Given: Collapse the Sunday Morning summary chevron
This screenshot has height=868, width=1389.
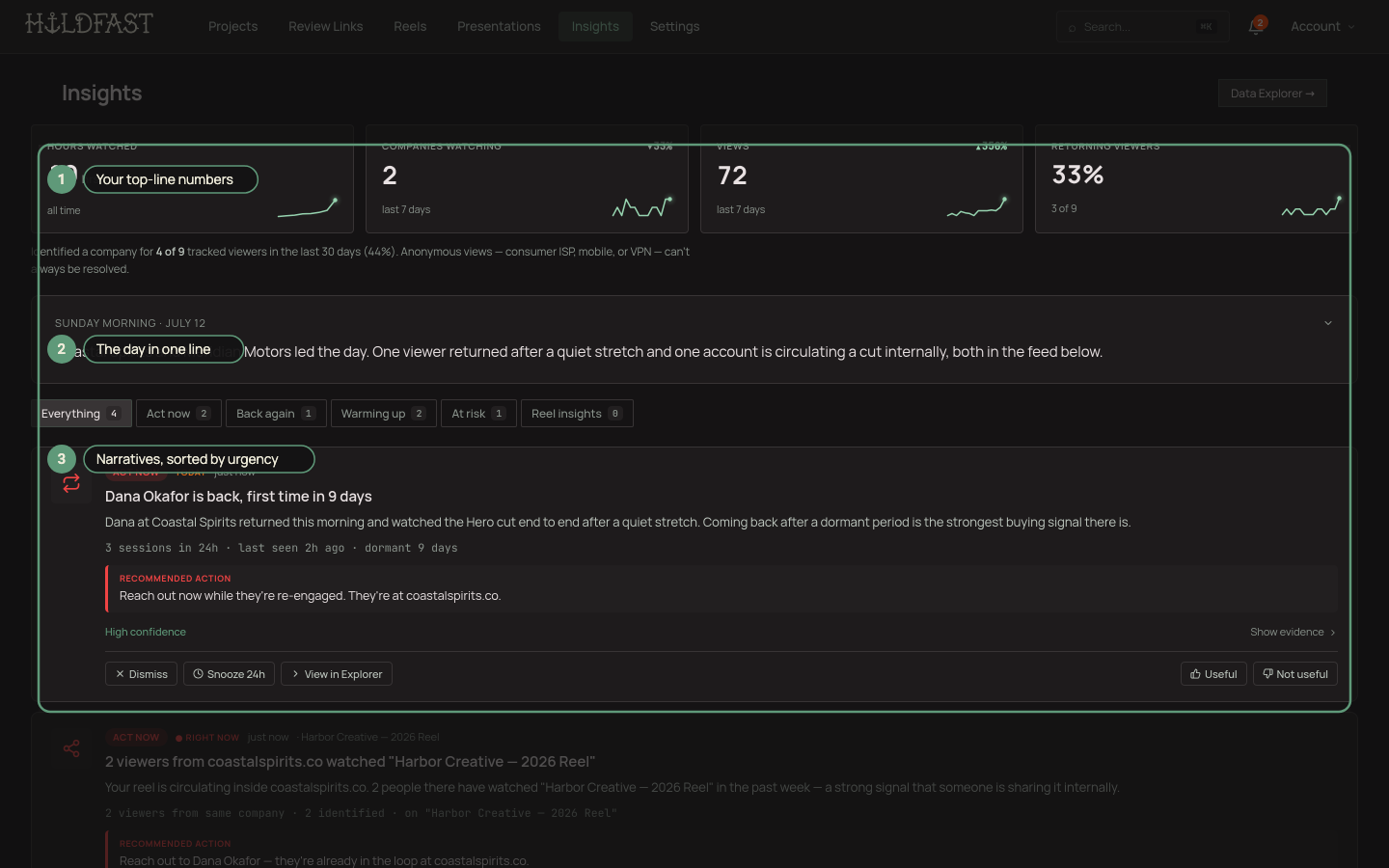Looking at the screenshot, I should point(1328,323).
